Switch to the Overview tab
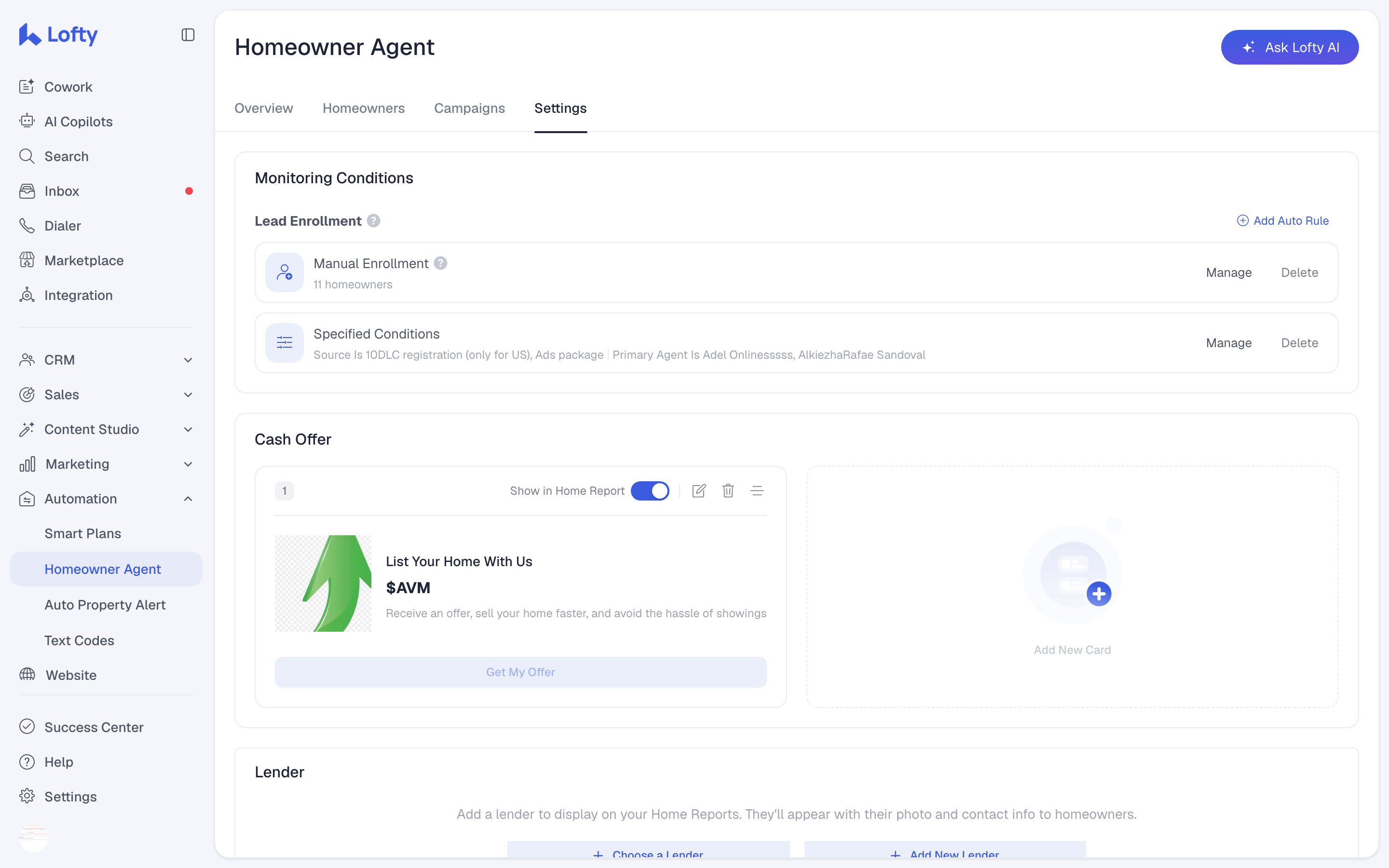The image size is (1389, 868). [x=263, y=108]
